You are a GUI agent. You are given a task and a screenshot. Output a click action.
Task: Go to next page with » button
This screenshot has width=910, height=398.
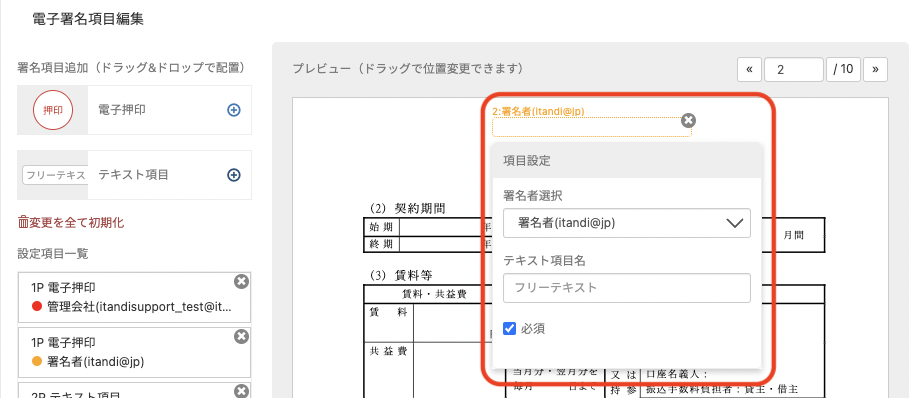tap(875, 70)
